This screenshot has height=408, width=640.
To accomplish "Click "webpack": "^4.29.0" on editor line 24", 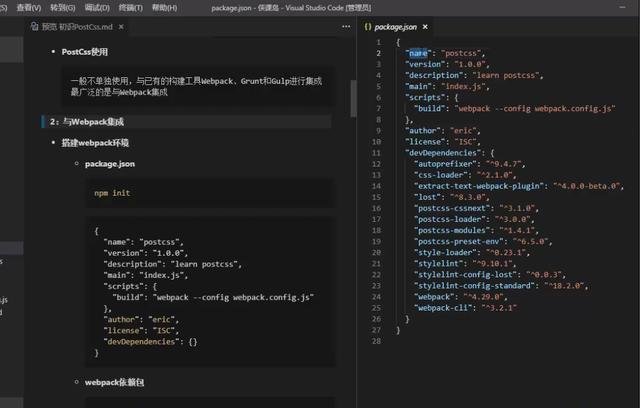I will point(460,297).
